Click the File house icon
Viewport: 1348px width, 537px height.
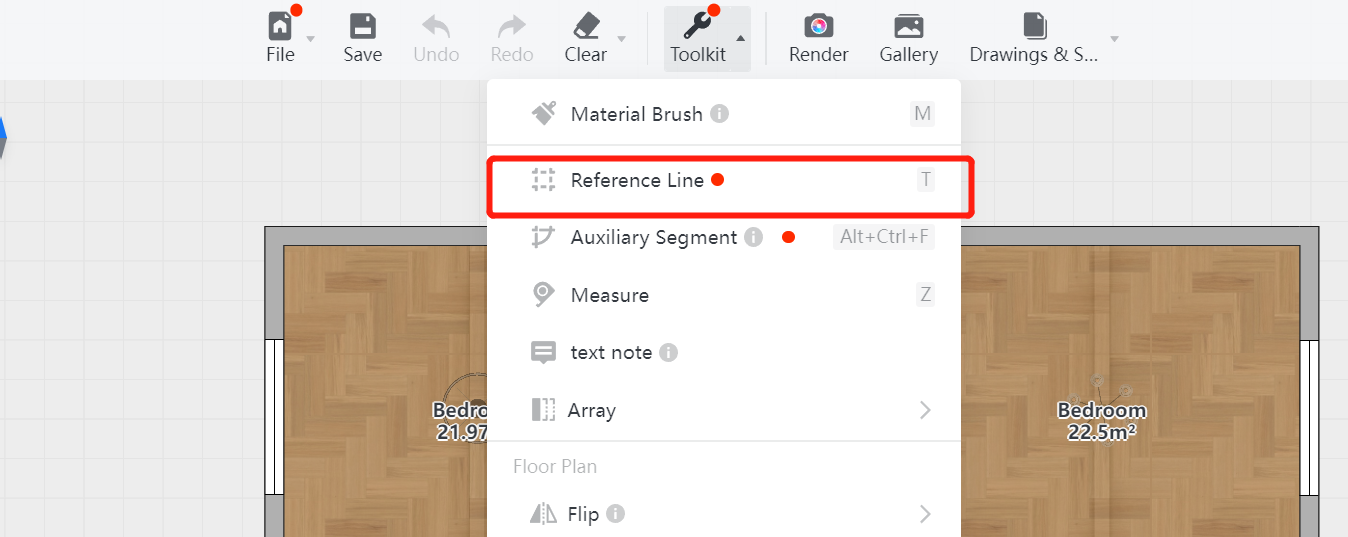click(x=281, y=26)
